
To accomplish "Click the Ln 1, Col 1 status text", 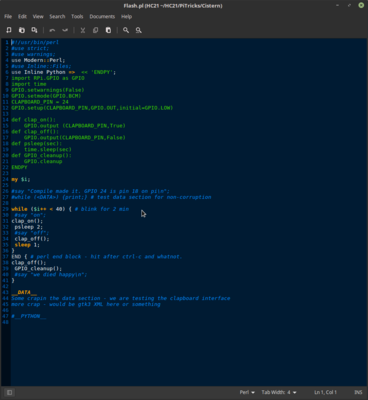I will 325,392.
